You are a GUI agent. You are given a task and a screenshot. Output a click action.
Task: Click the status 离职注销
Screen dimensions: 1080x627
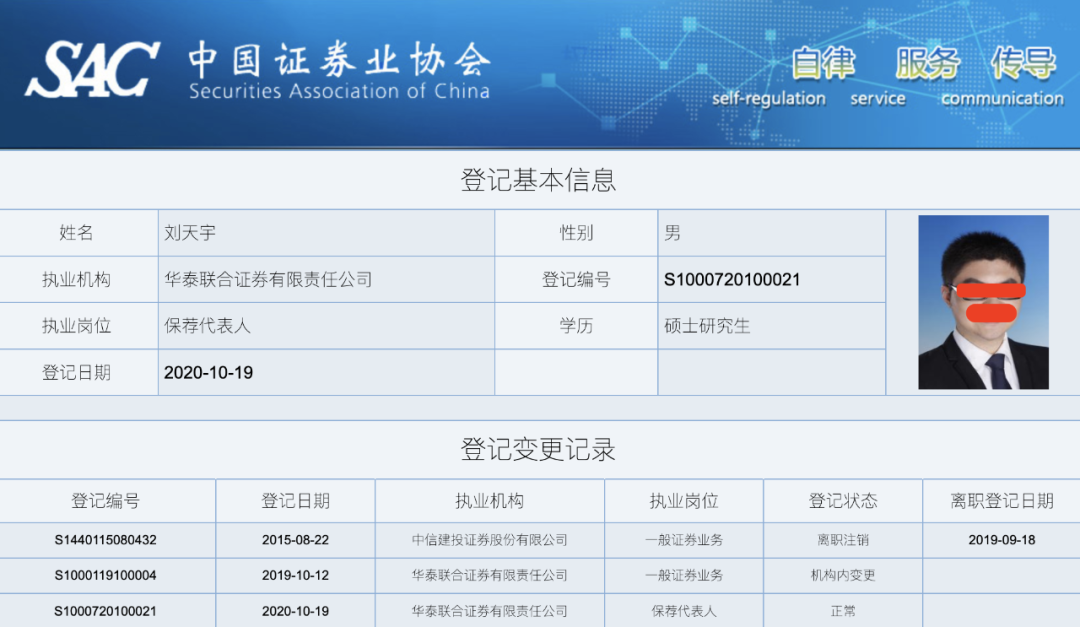843,540
